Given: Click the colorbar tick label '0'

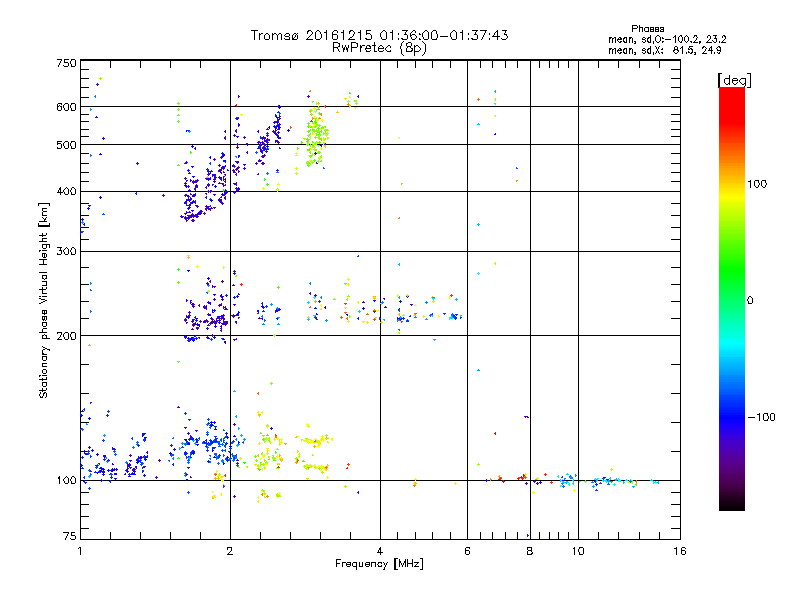Looking at the screenshot, I should 750,301.
